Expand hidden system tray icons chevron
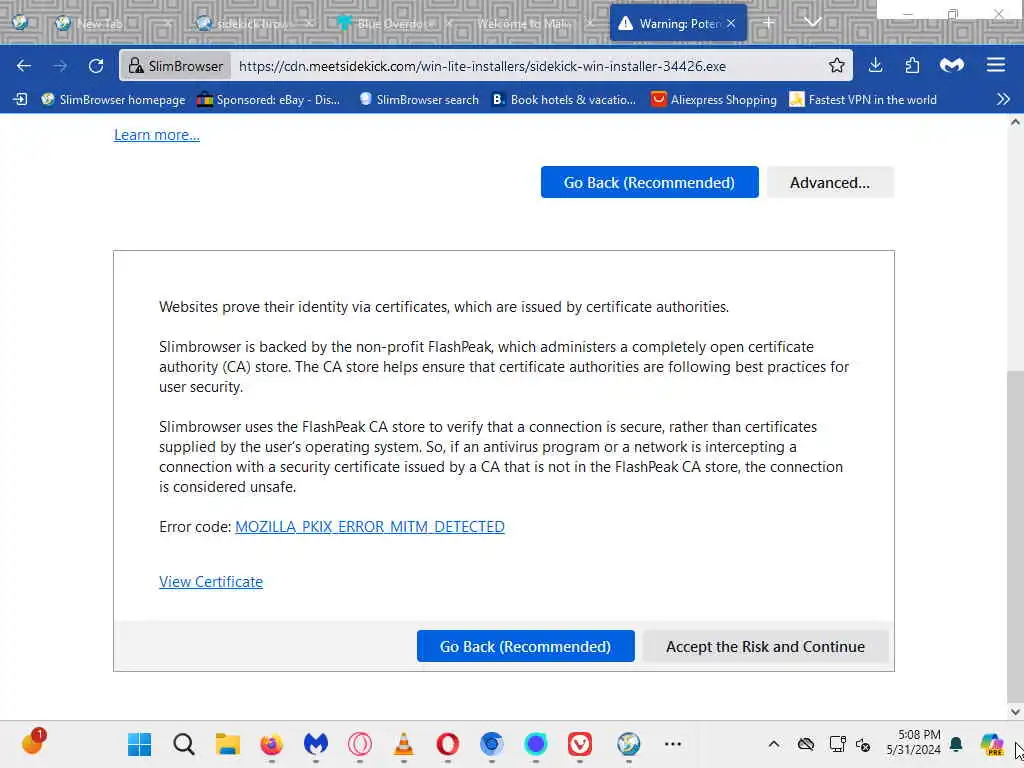 click(x=773, y=744)
